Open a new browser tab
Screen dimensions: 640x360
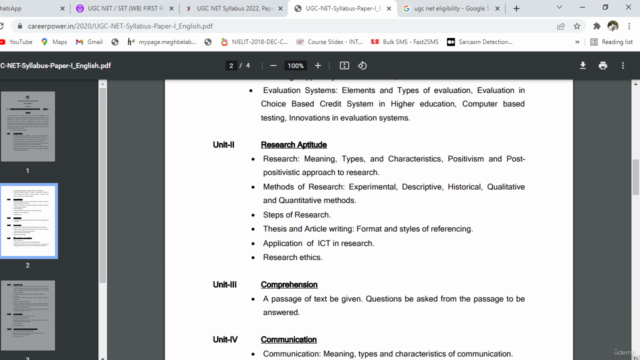coord(516,9)
